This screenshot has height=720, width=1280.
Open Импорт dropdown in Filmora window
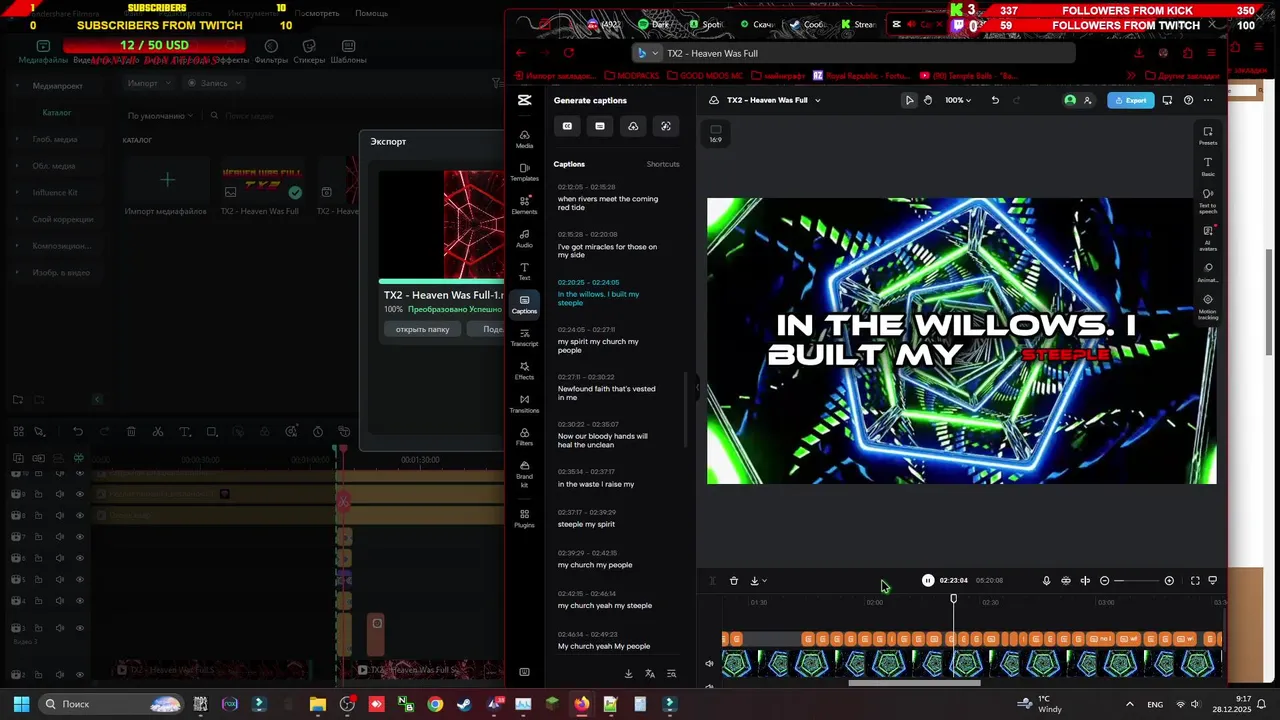(x=150, y=83)
